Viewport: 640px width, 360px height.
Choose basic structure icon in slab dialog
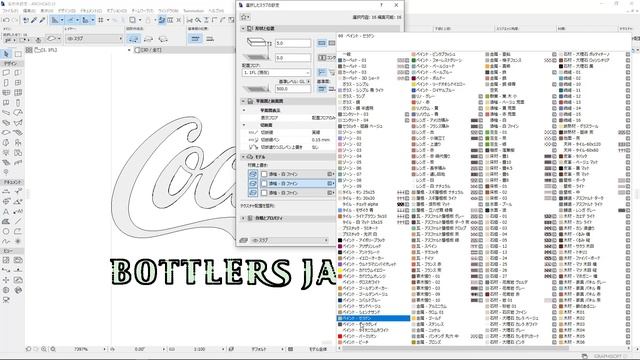pyautogui.click(x=322, y=43)
